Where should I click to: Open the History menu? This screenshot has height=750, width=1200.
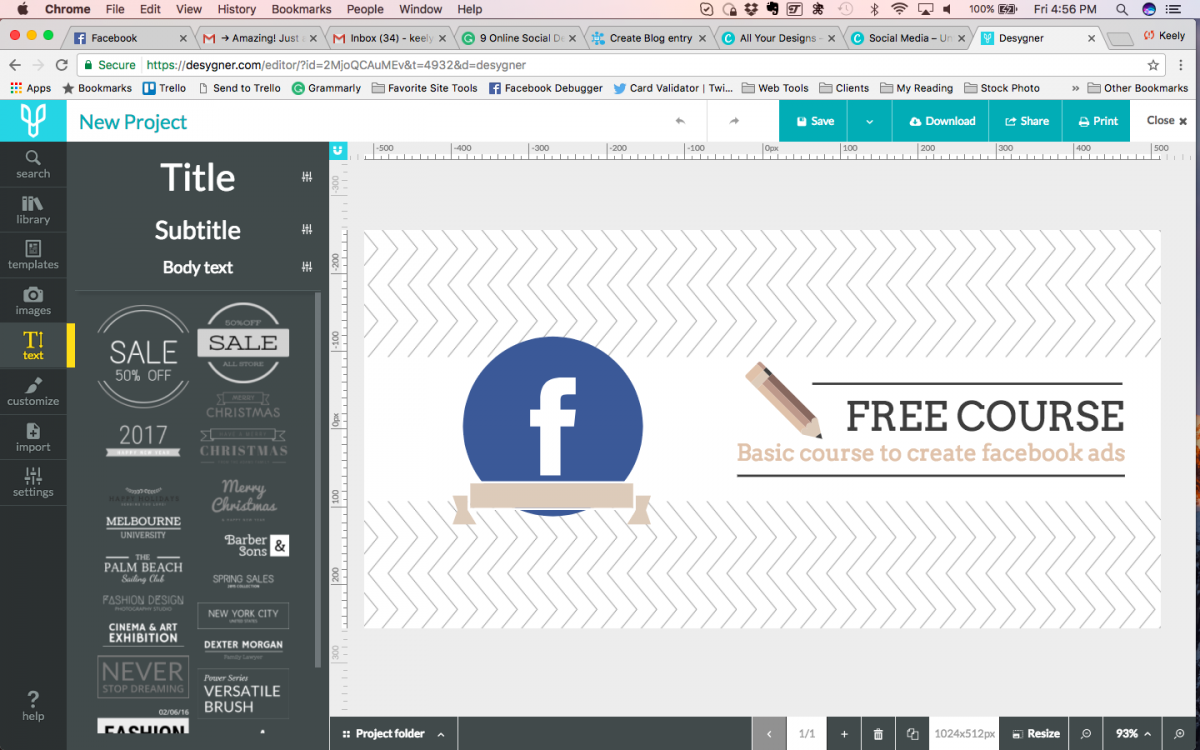click(x=236, y=9)
